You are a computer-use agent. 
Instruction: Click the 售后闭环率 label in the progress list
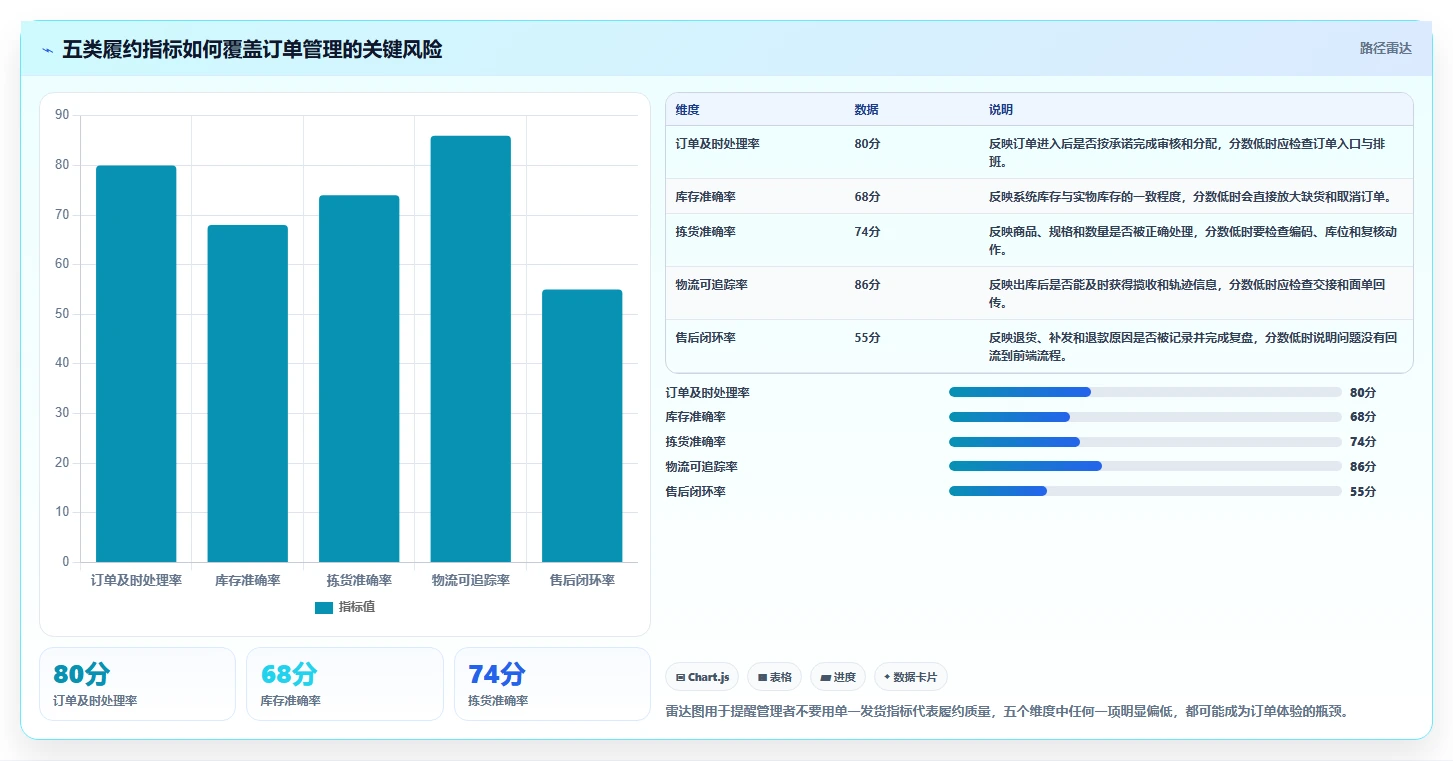(x=695, y=492)
